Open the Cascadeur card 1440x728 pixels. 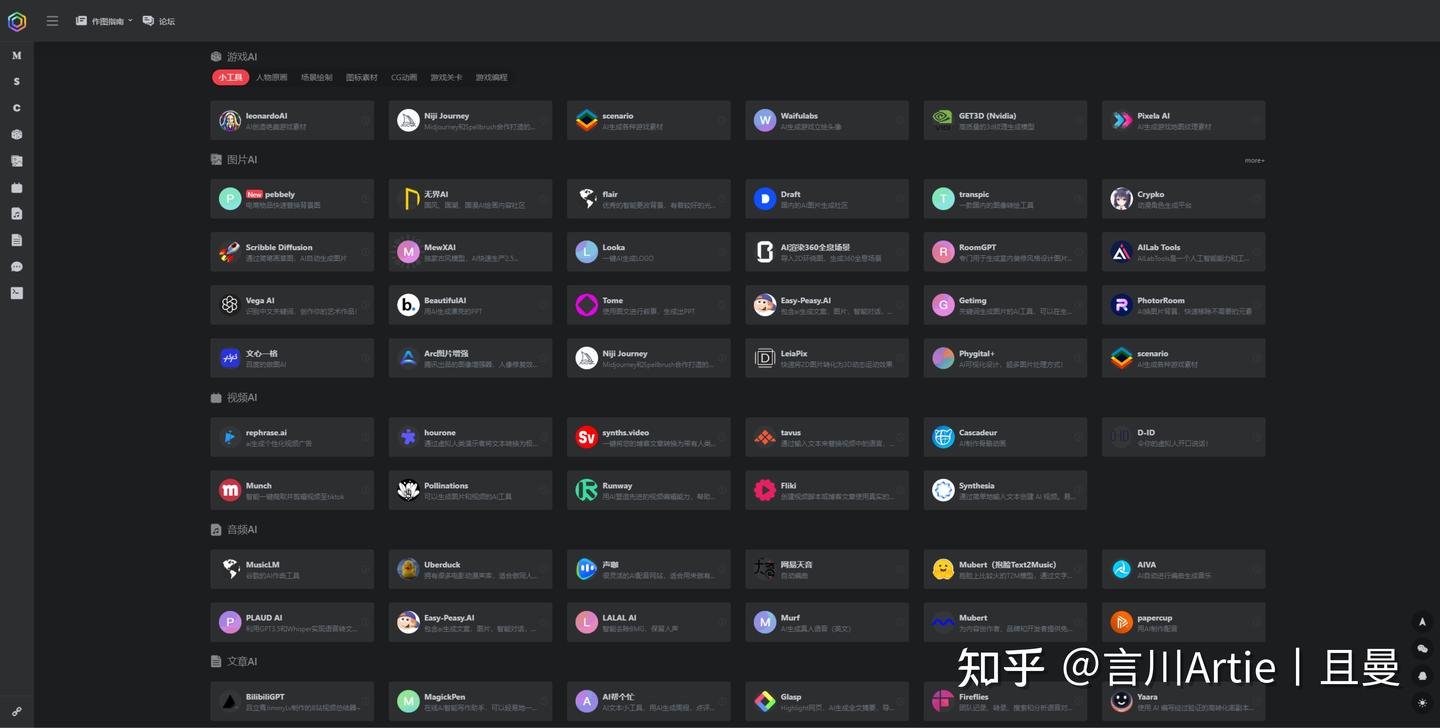tap(1005, 437)
